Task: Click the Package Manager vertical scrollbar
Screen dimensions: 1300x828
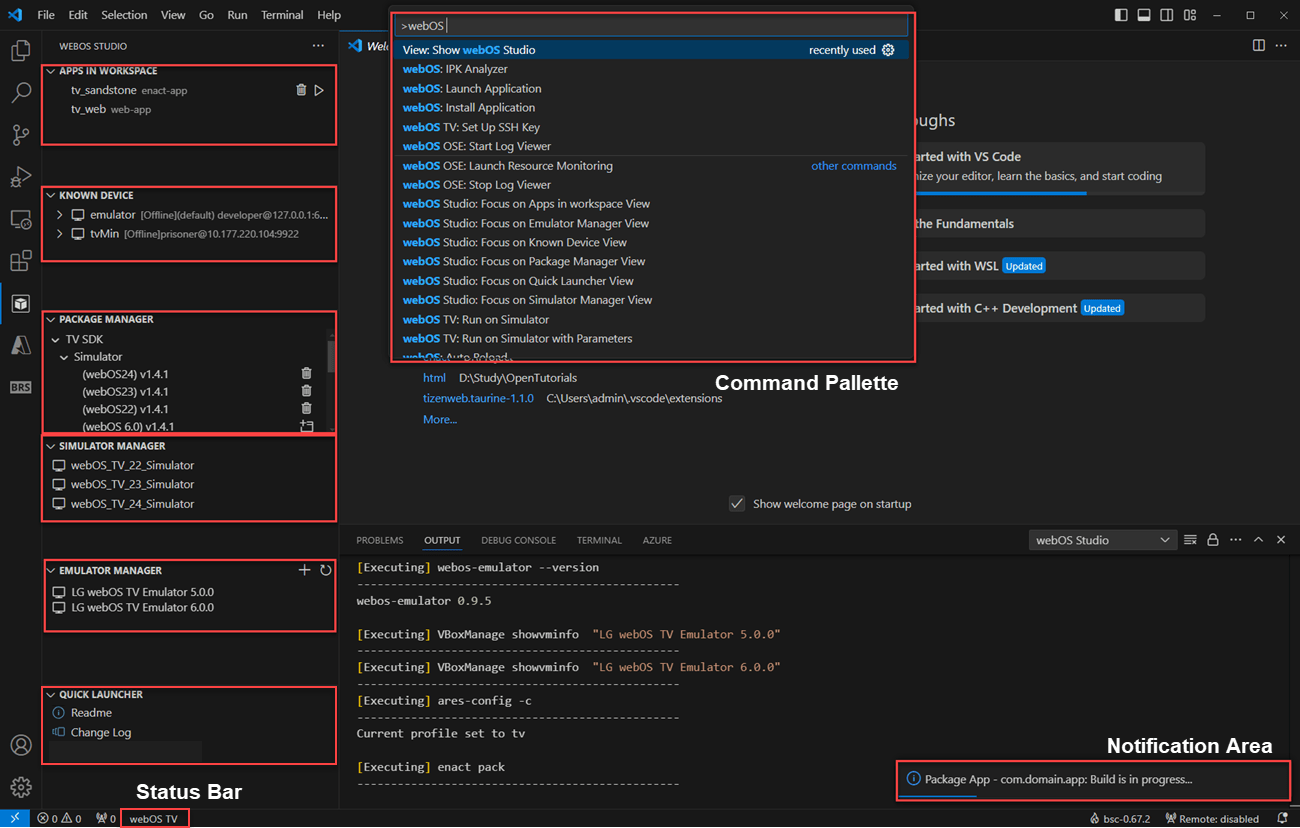Action: 331,356
